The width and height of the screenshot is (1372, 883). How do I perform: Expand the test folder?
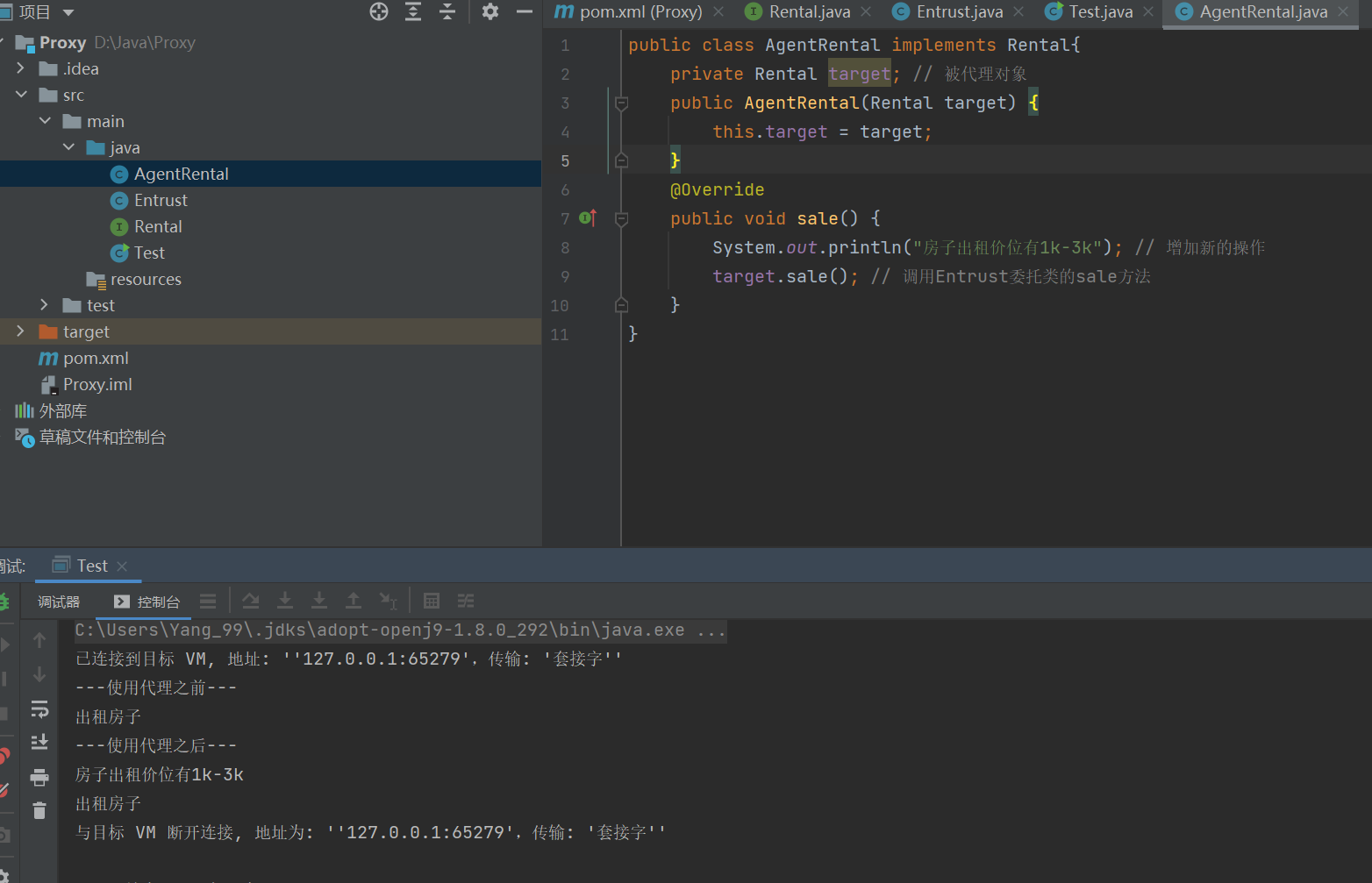click(x=45, y=305)
